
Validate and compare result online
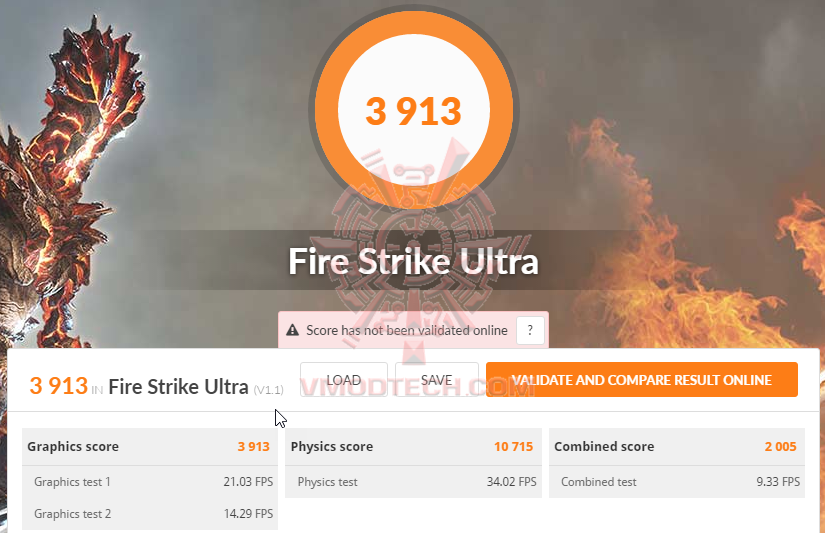click(x=642, y=380)
